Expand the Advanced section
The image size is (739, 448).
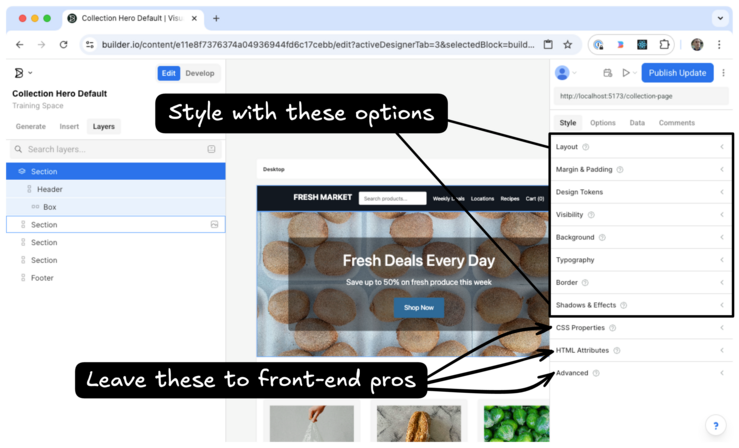pyautogui.click(x=641, y=373)
